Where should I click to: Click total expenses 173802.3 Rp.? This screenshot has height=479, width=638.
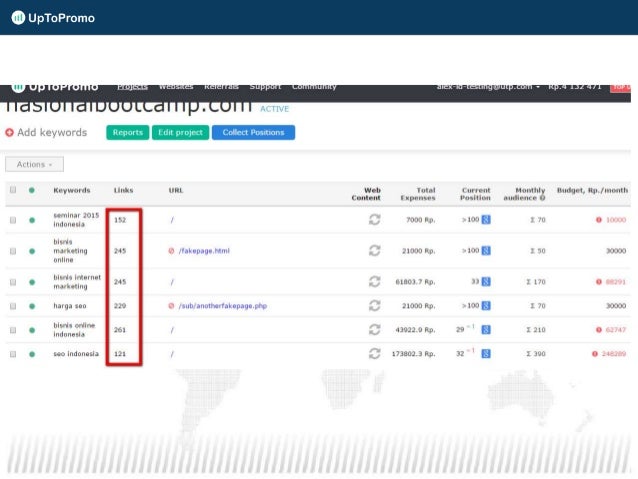pos(413,354)
